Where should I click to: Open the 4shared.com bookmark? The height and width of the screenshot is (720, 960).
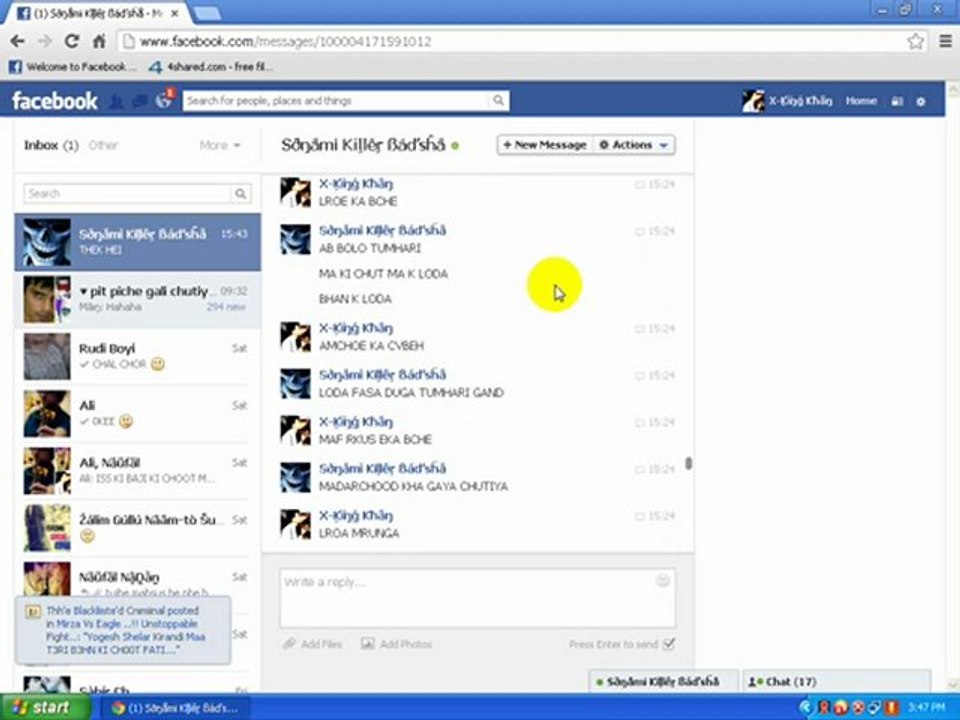(x=211, y=67)
